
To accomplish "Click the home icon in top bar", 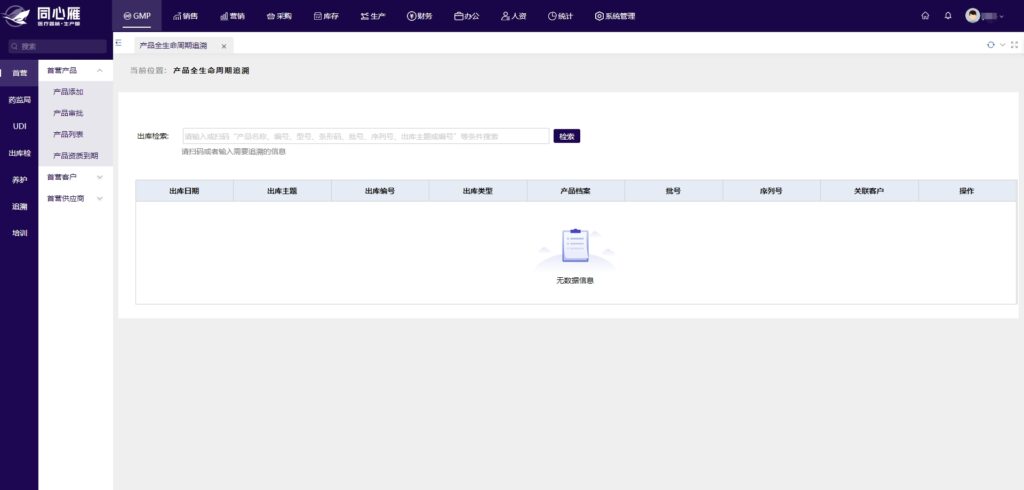I will click(925, 16).
